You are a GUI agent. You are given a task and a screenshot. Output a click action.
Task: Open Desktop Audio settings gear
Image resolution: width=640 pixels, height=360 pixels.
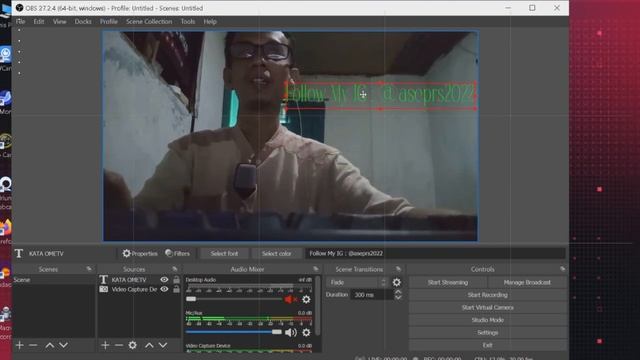coord(306,300)
